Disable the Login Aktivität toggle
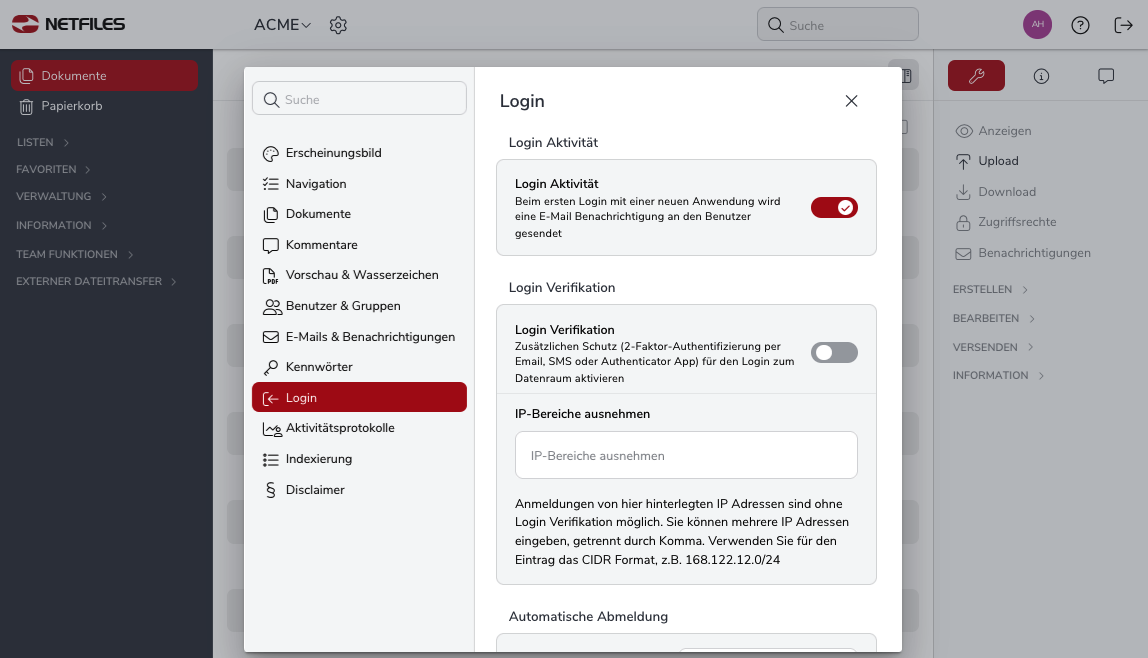This screenshot has height=658, width=1148. point(834,208)
